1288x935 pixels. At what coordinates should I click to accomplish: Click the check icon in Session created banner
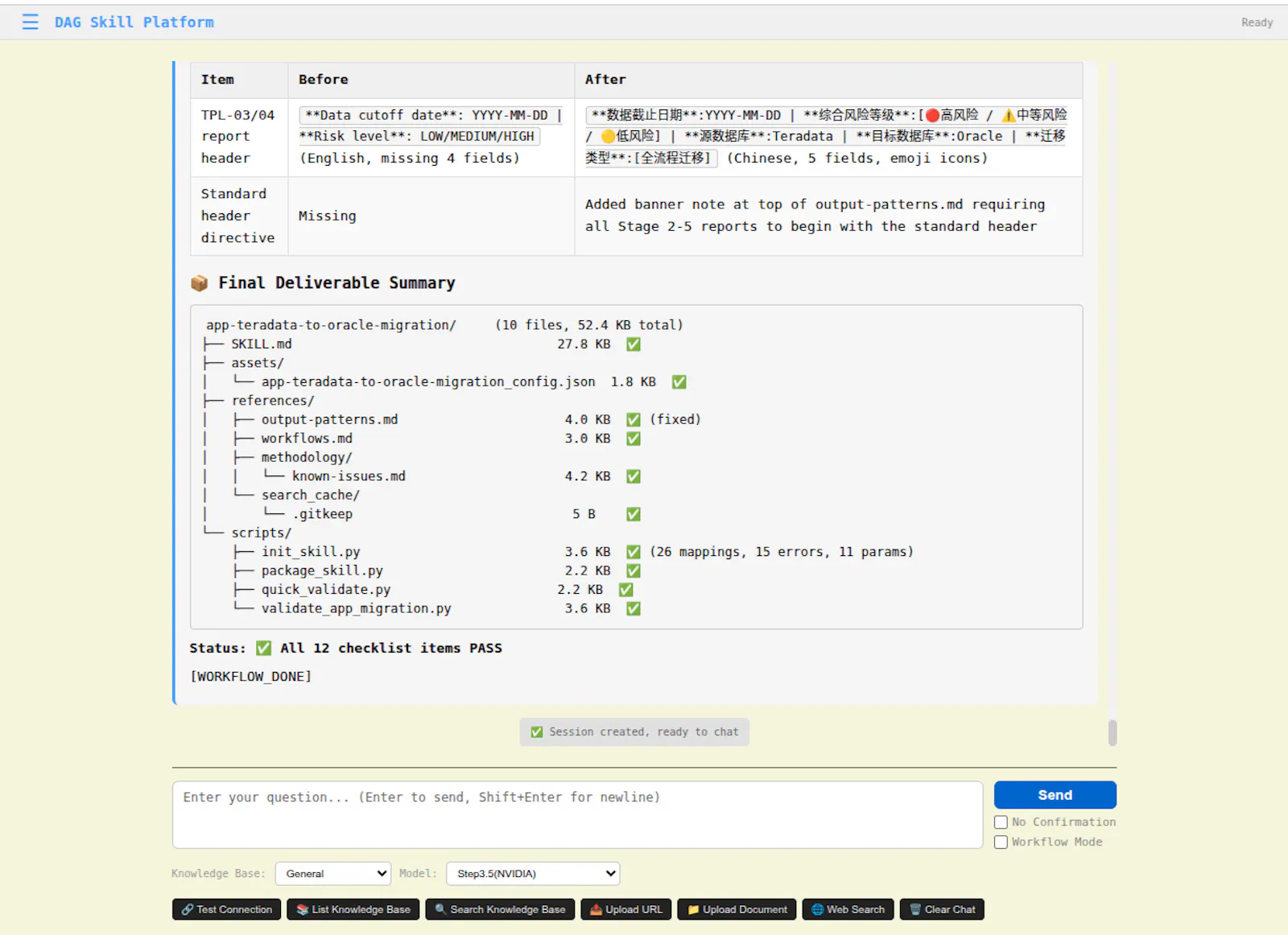tap(536, 732)
